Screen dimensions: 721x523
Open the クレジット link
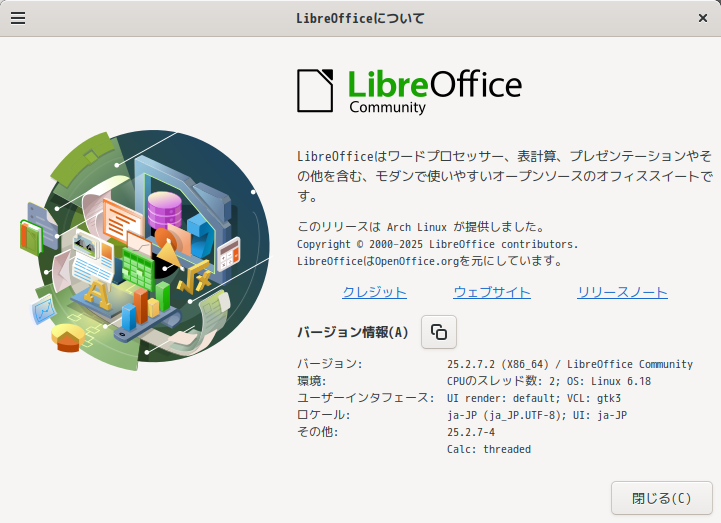(x=374, y=292)
